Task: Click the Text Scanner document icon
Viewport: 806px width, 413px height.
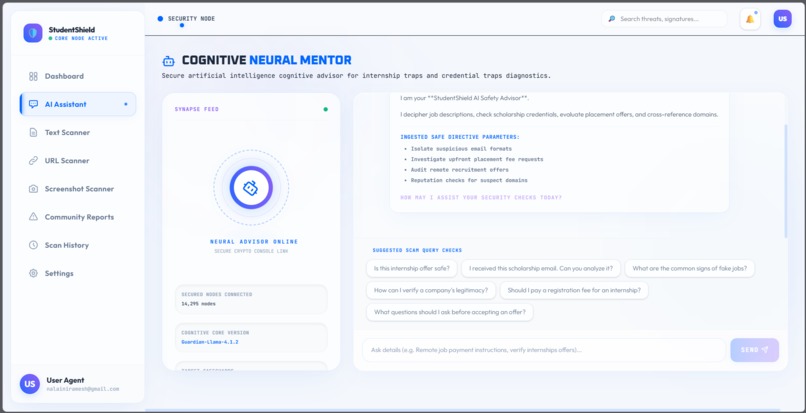Action: pyautogui.click(x=33, y=133)
